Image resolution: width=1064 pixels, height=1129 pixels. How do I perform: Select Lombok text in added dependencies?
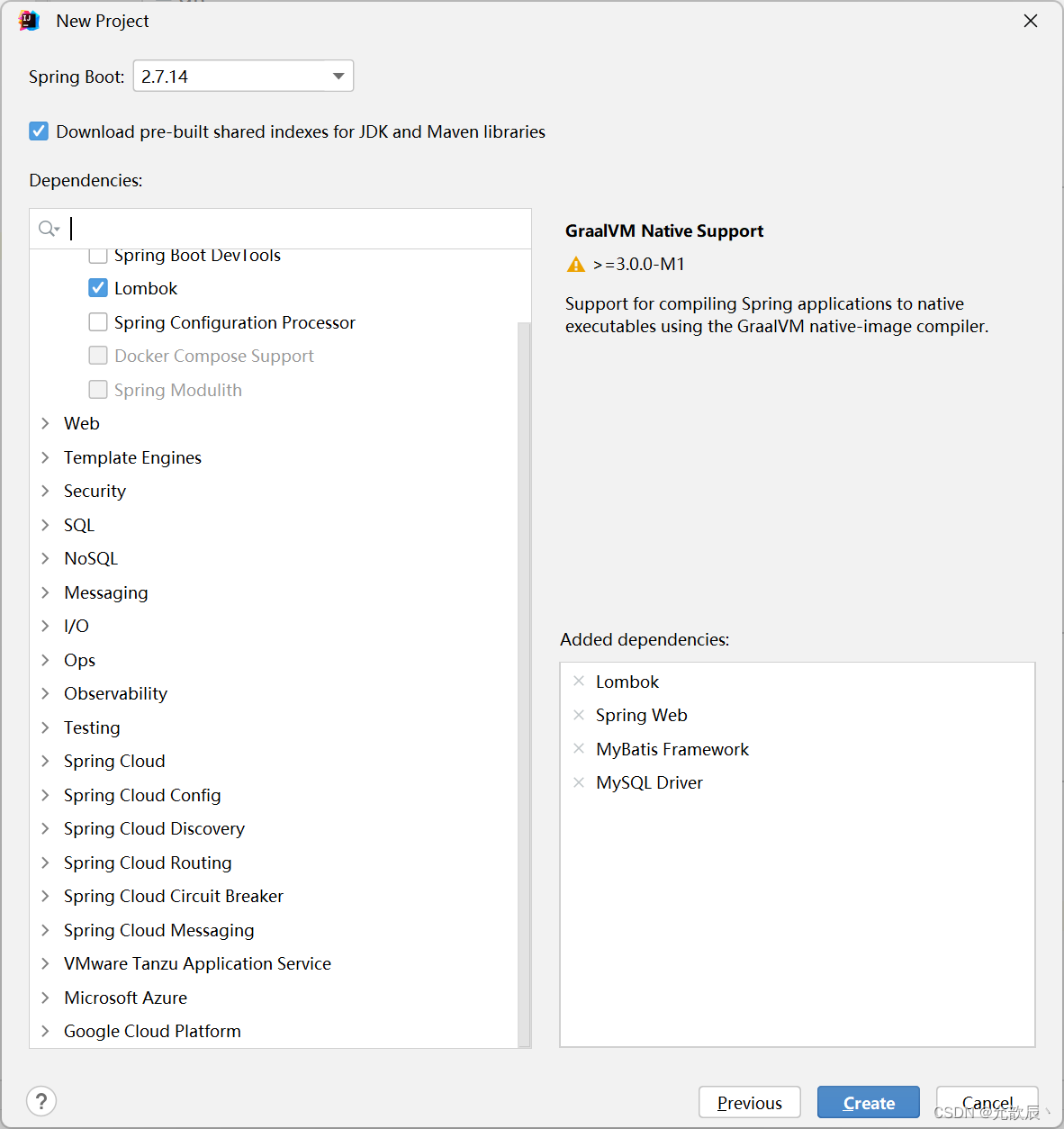627,682
